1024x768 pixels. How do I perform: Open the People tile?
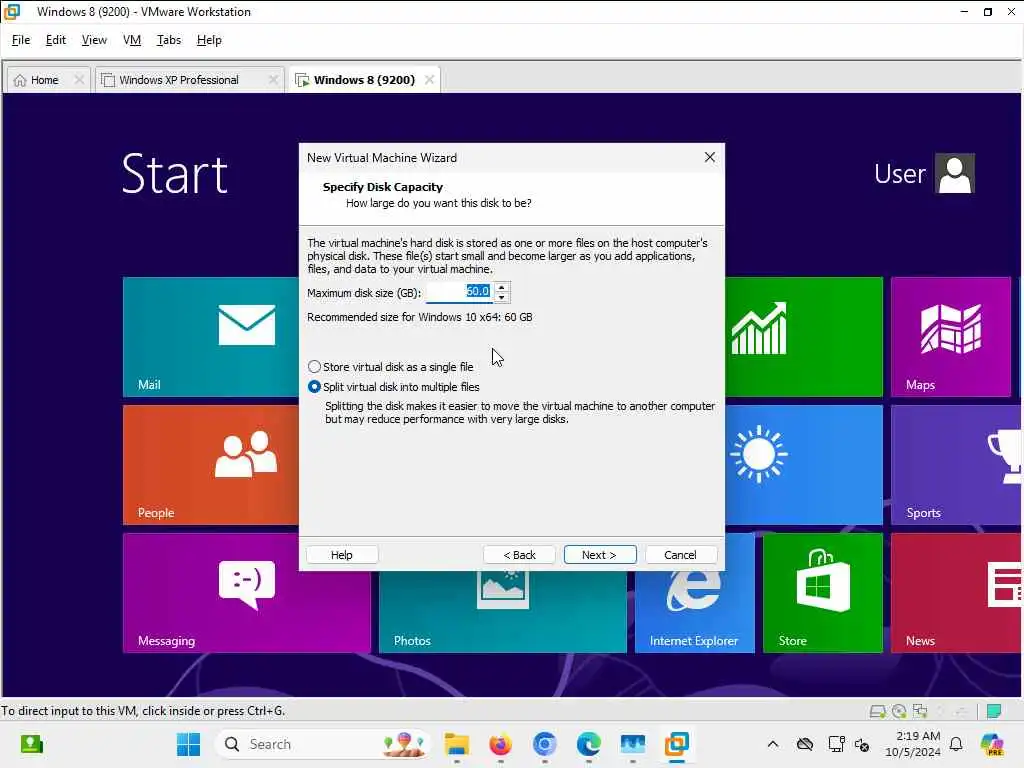click(211, 464)
